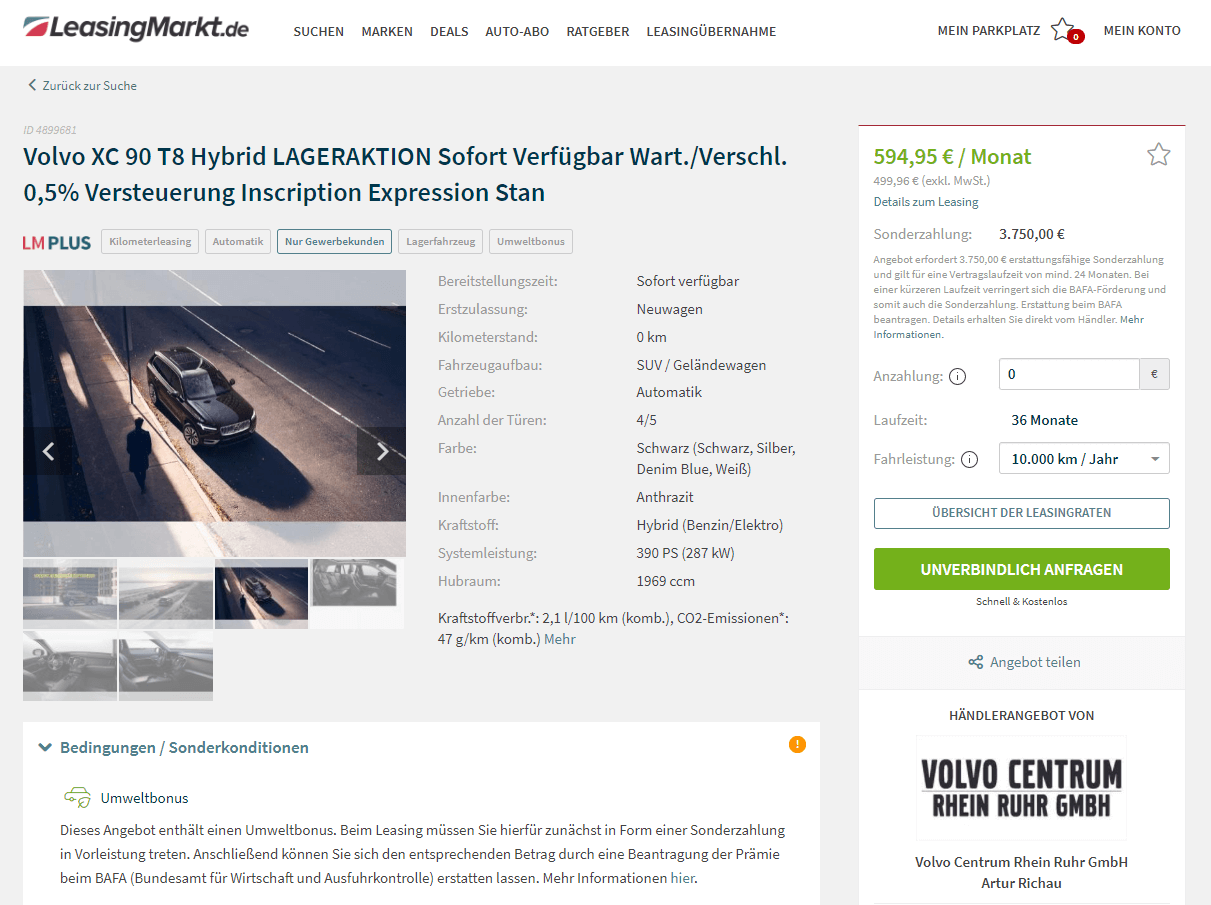The width and height of the screenshot is (1211, 905).
Task: Click the Anzahlung amount input field
Action: pos(1069,374)
